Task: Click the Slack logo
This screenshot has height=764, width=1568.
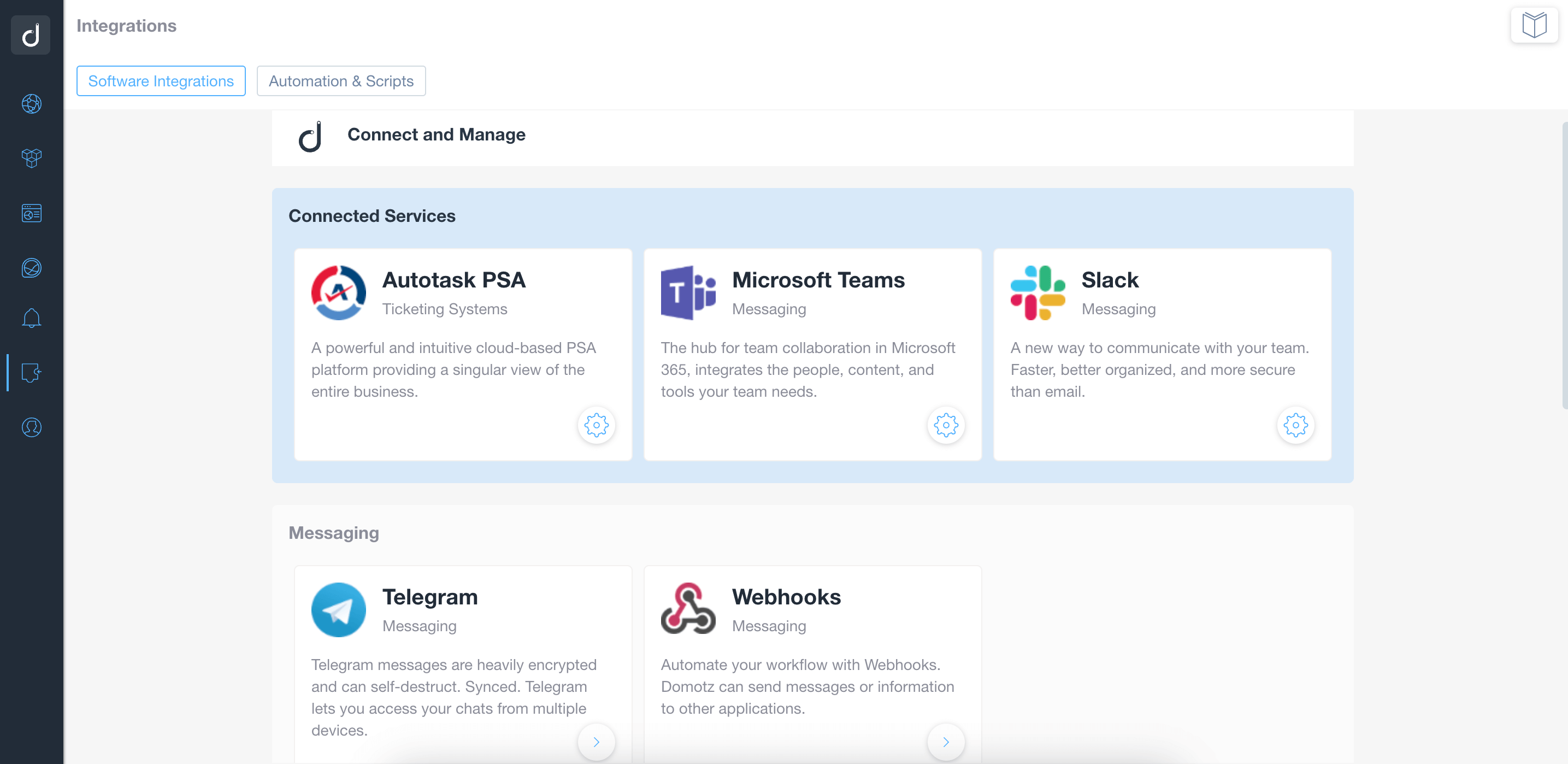Action: pos(1037,293)
